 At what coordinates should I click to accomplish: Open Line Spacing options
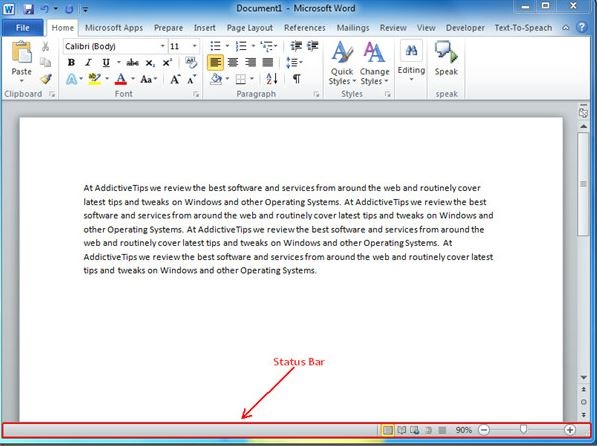coord(294,62)
